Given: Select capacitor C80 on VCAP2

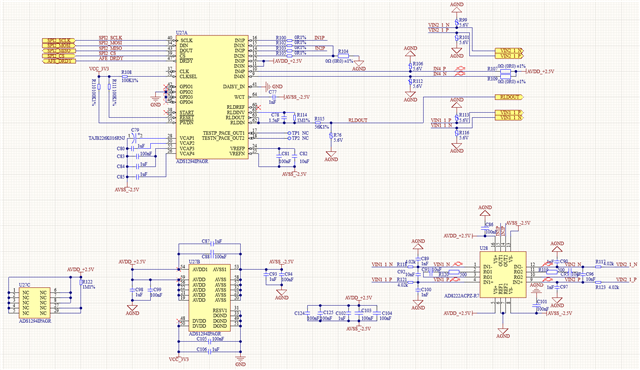Looking at the screenshot, I should (x=133, y=149).
